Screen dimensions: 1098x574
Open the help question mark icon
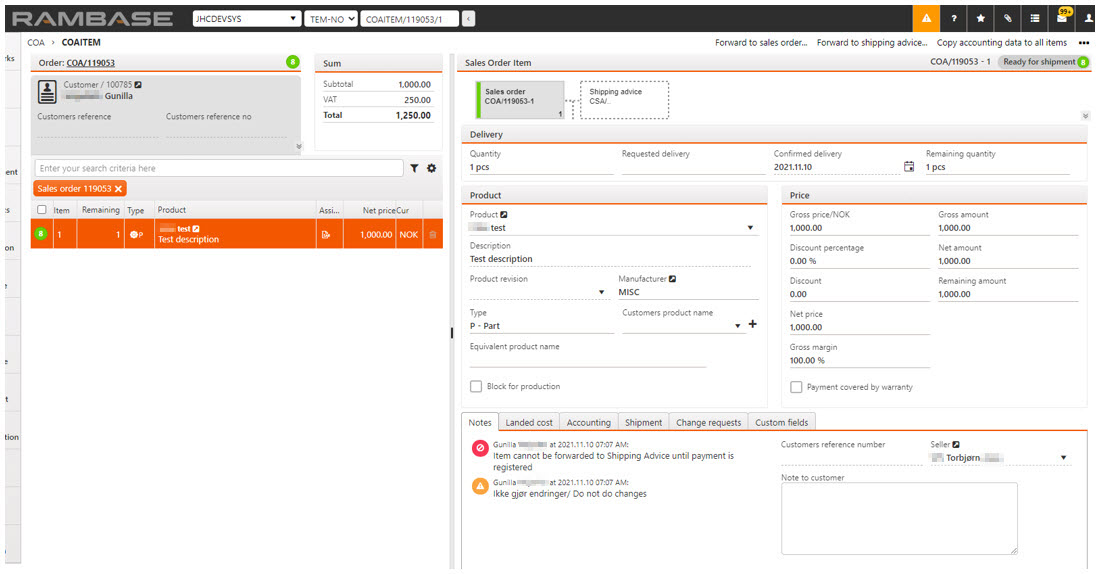coord(954,18)
